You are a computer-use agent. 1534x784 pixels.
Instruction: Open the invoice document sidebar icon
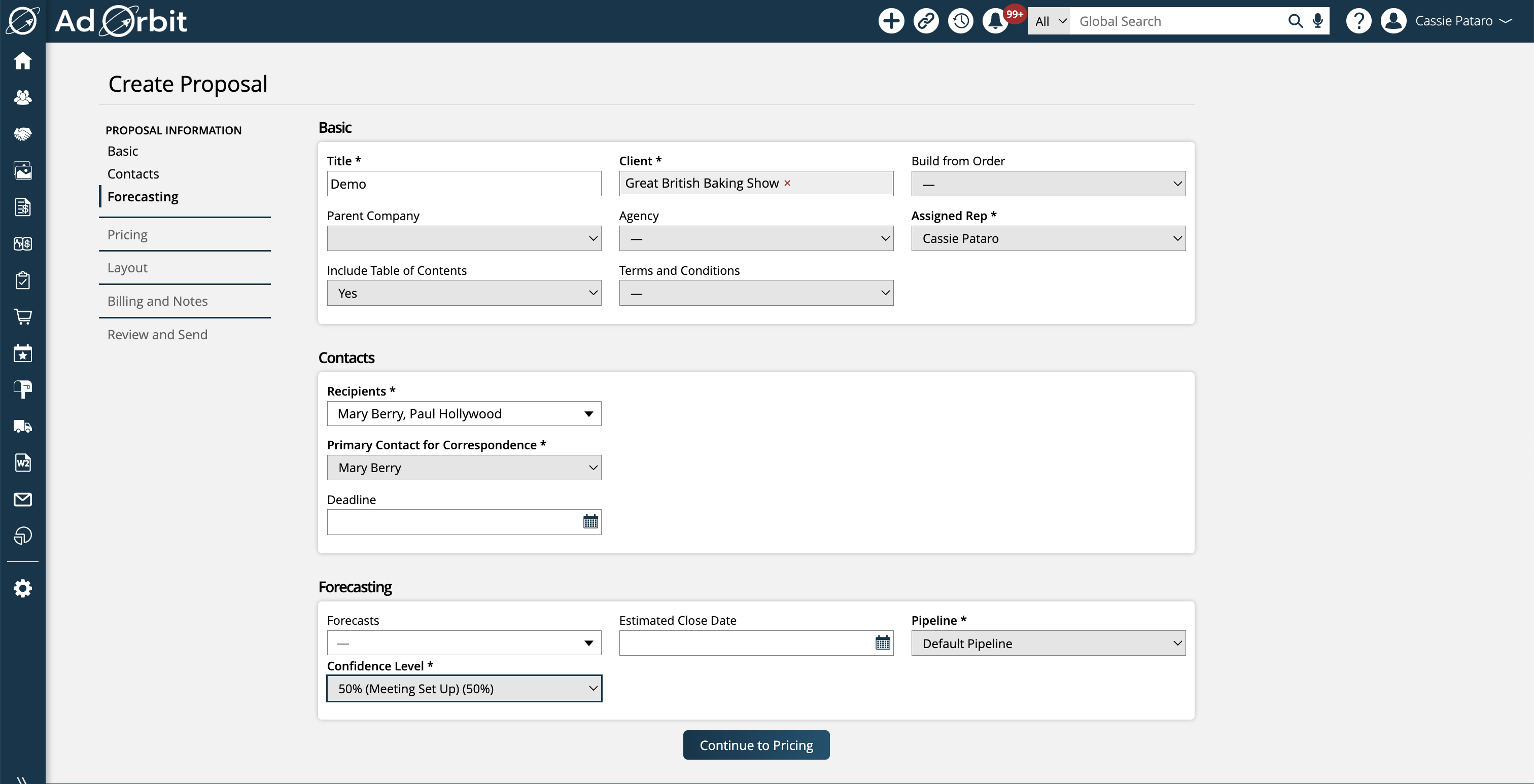click(x=23, y=207)
